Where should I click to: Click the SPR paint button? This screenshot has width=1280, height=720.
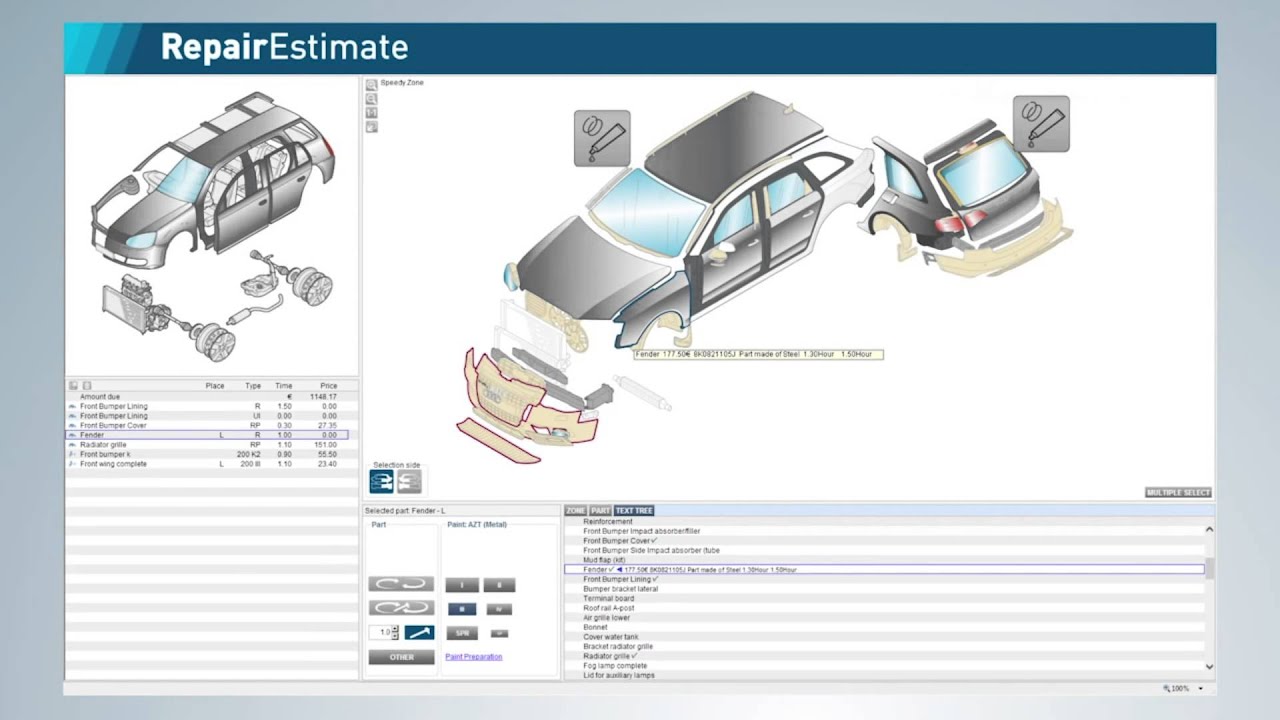coord(462,633)
